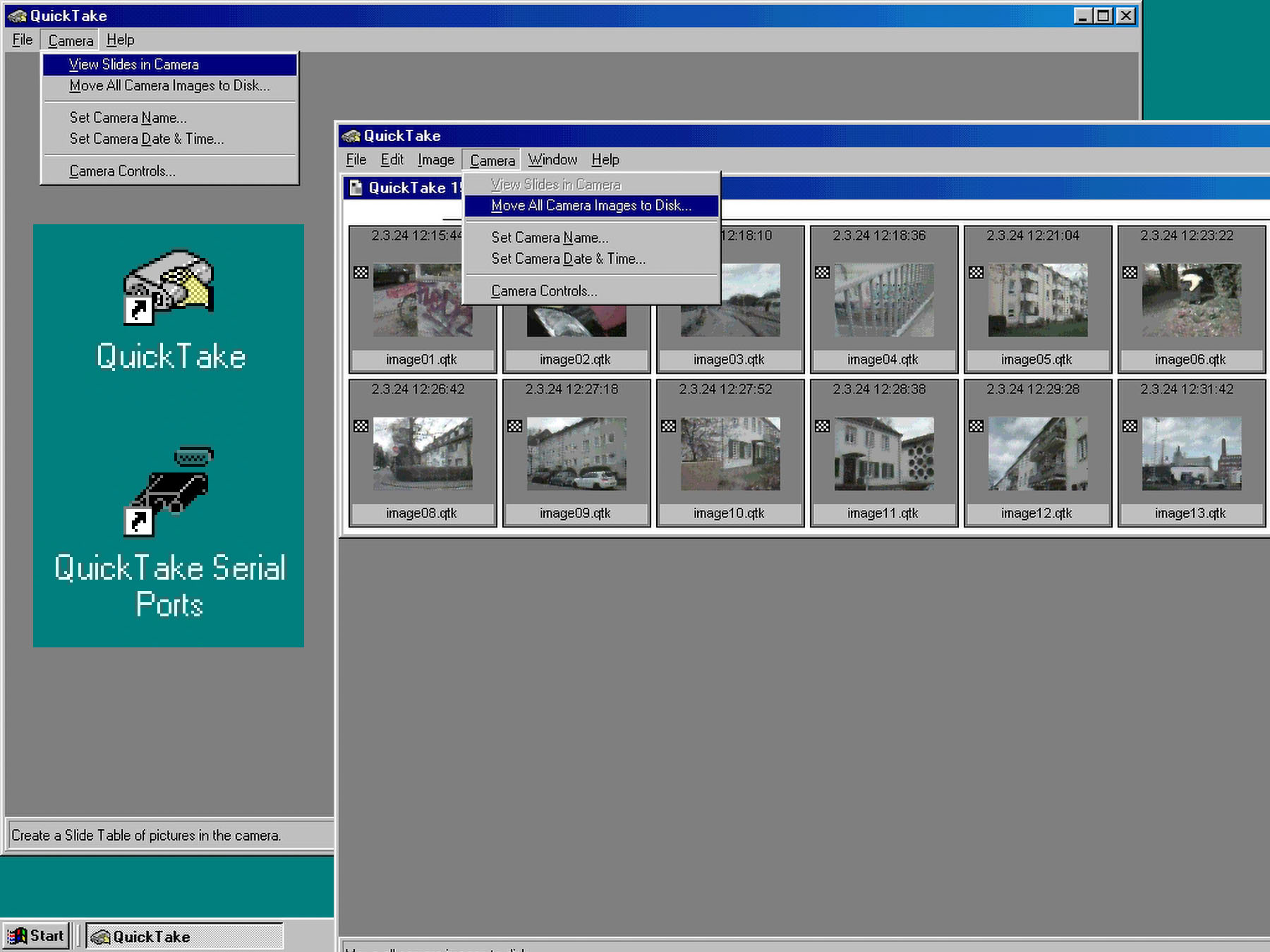Click the small marker icon beside image08.qtk
This screenshot has width=1270, height=952.
[x=361, y=426]
